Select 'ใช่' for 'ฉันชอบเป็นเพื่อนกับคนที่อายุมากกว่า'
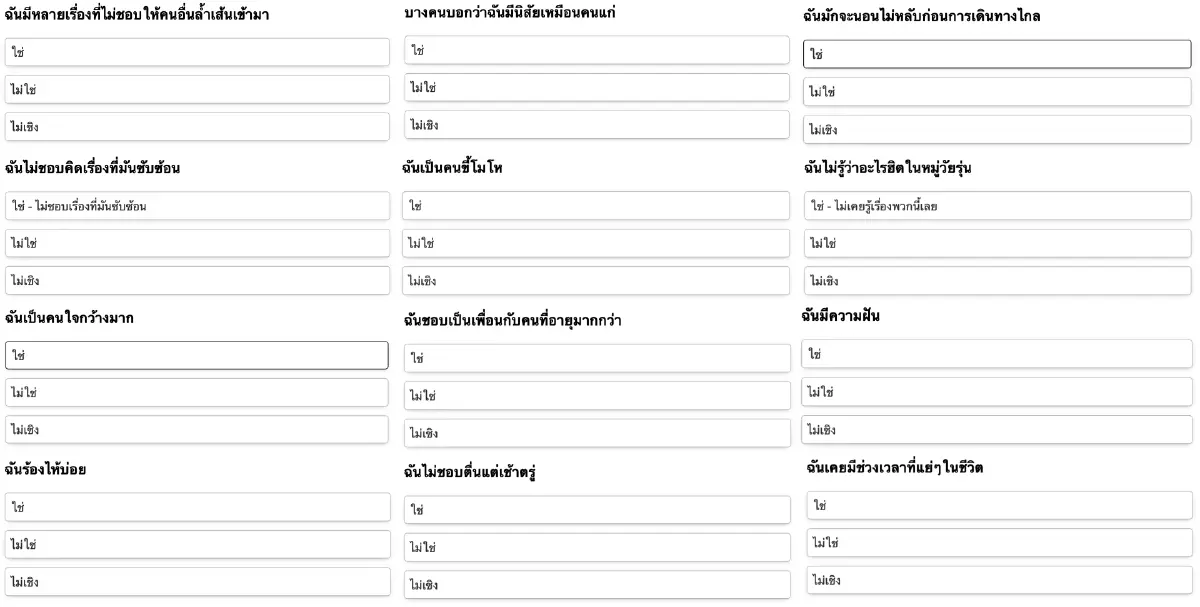Viewport: 1200px width, 607px height. (x=596, y=358)
